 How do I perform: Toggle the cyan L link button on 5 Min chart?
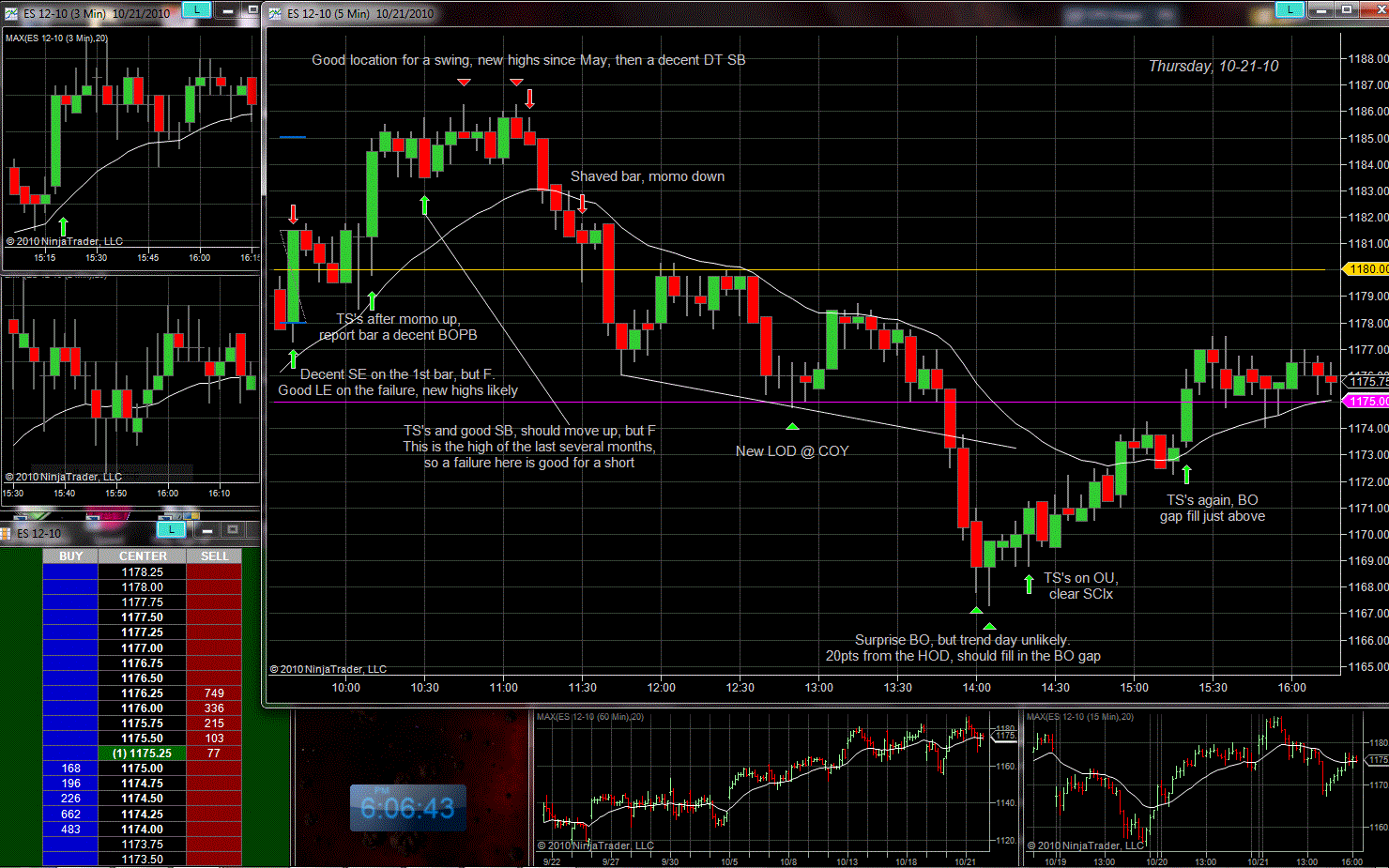coord(1290,9)
